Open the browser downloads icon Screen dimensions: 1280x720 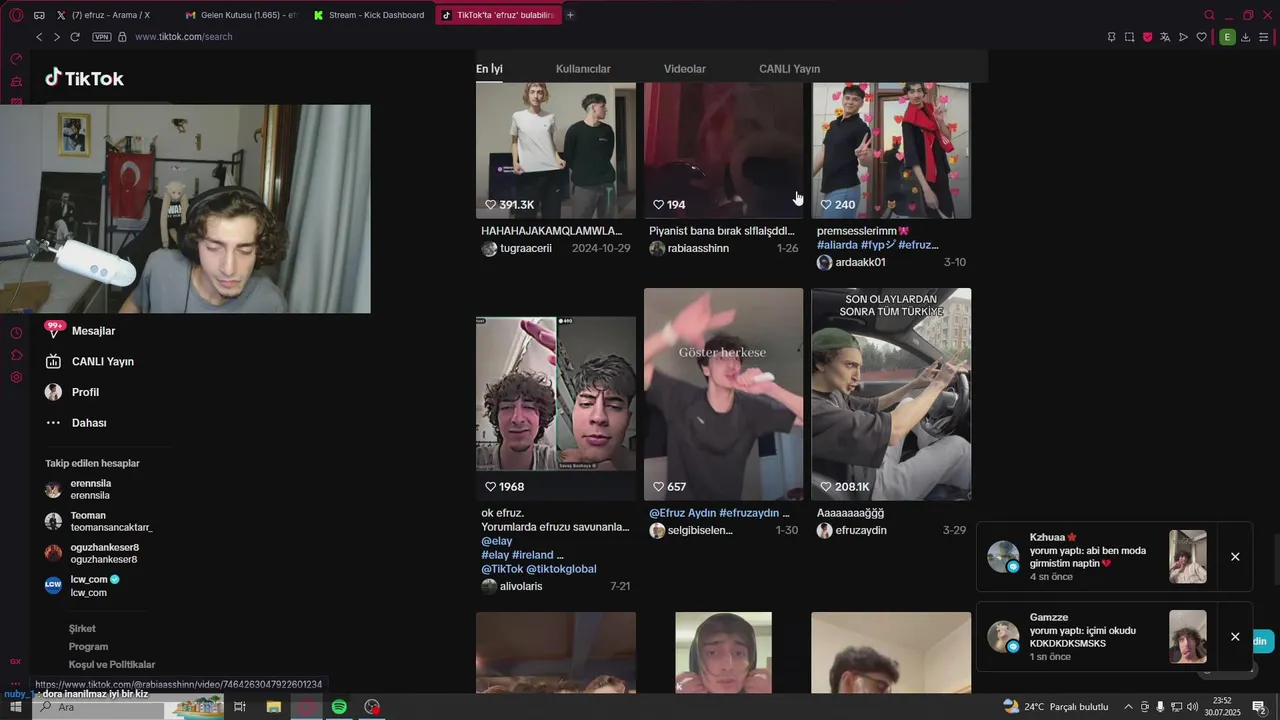tap(1246, 37)
